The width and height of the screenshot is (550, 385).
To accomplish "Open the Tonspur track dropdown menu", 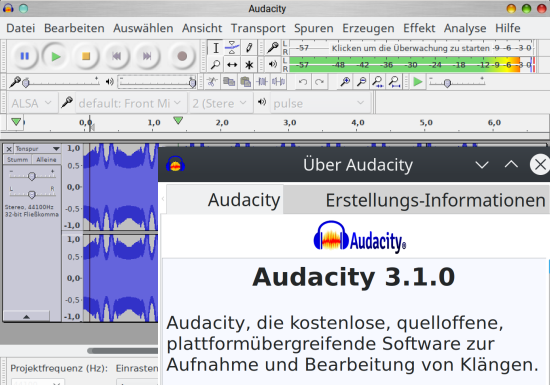I will 38,149.
